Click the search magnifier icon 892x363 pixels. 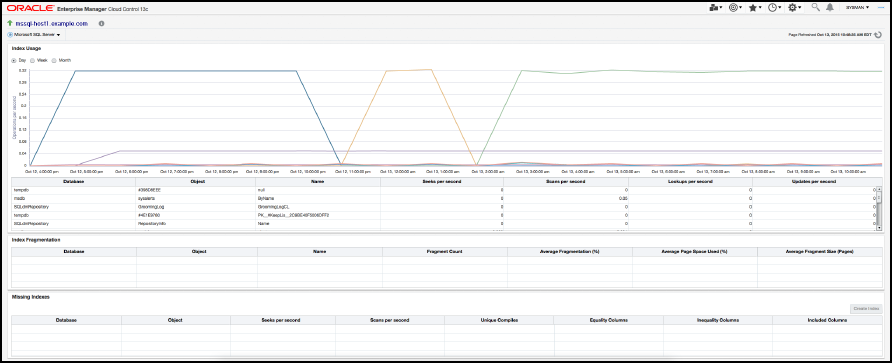point(815,7)
